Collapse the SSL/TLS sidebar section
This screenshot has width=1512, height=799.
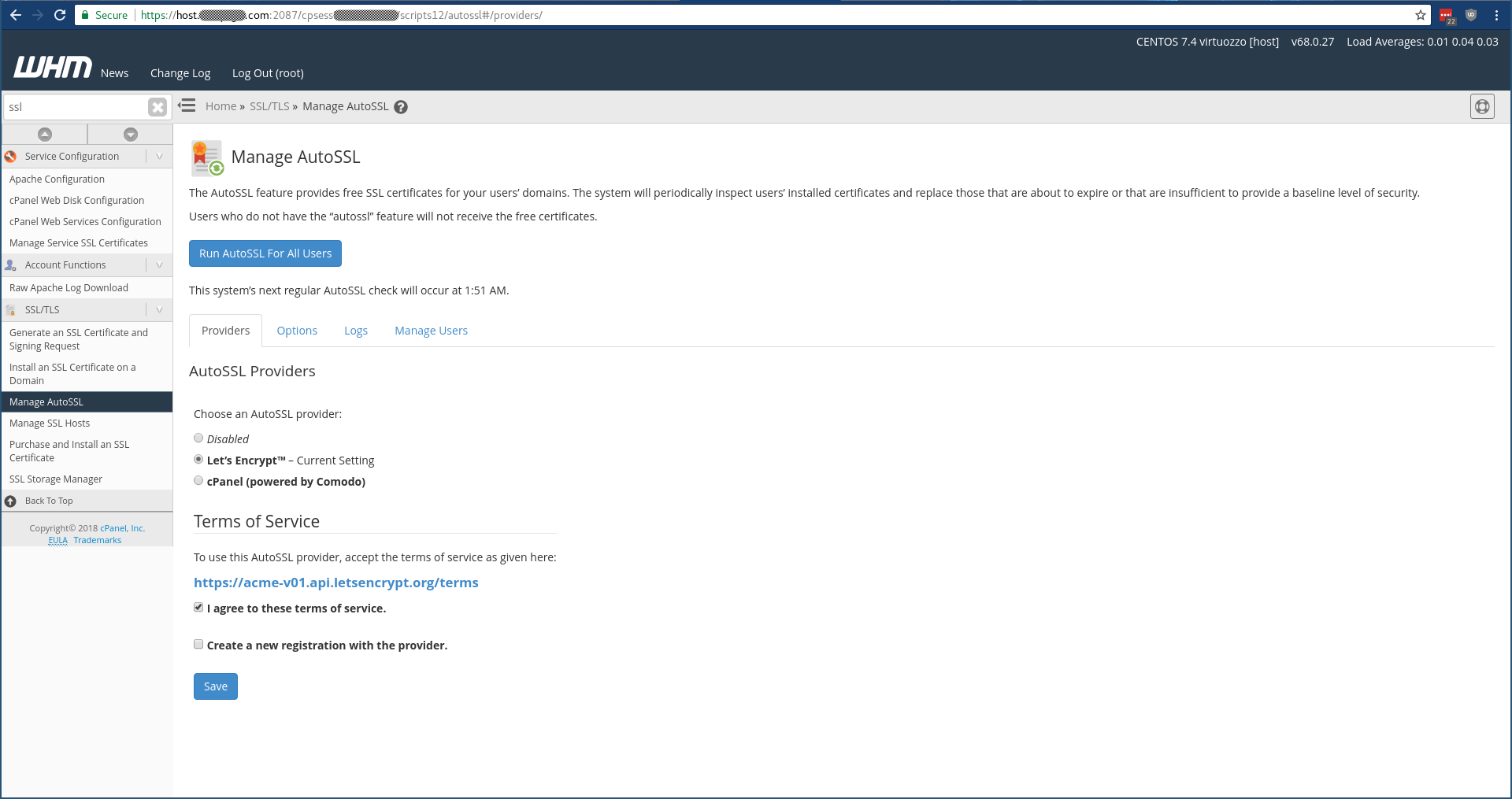[159, 310]
